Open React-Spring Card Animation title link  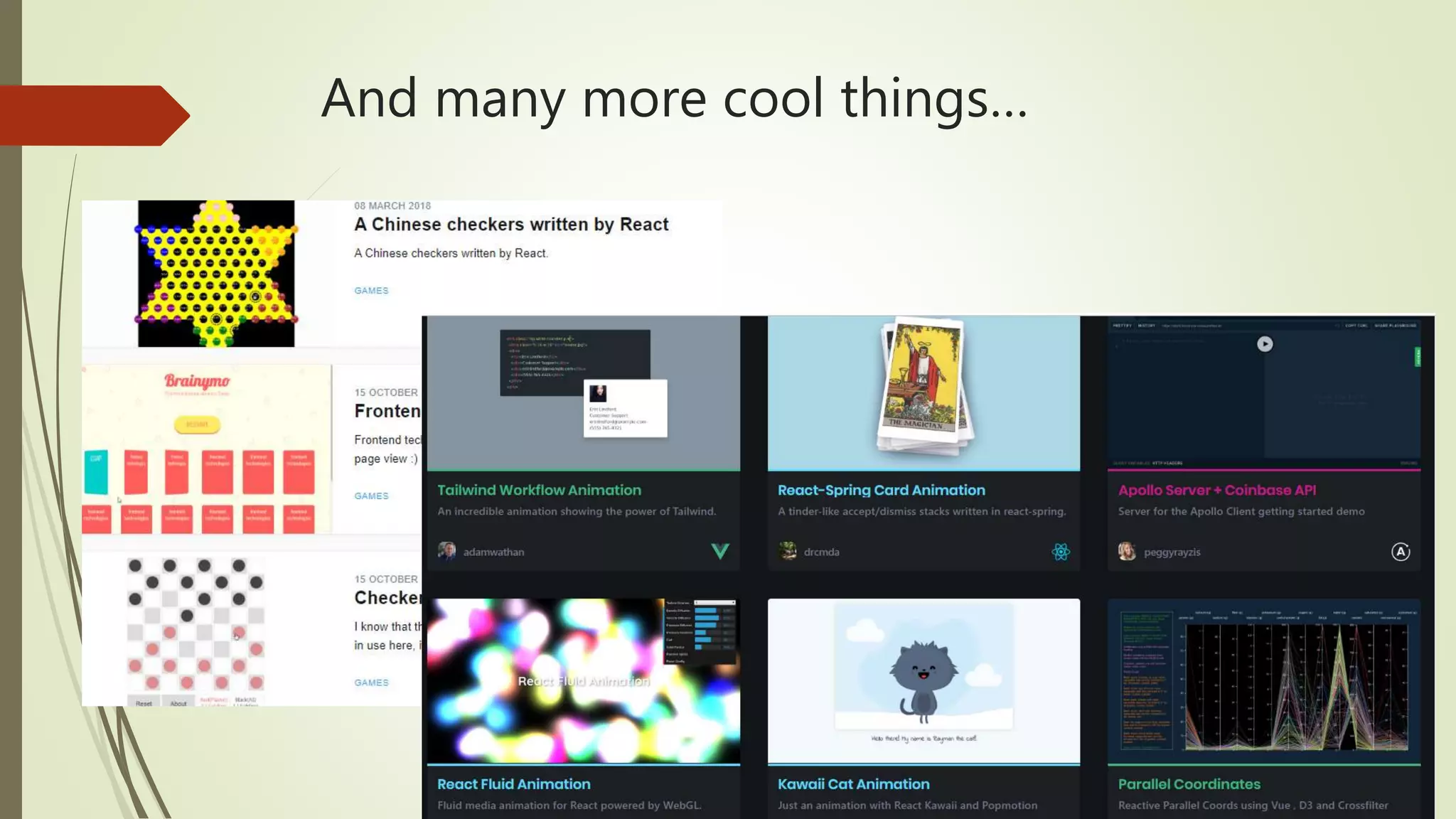[x=881, y=490]
